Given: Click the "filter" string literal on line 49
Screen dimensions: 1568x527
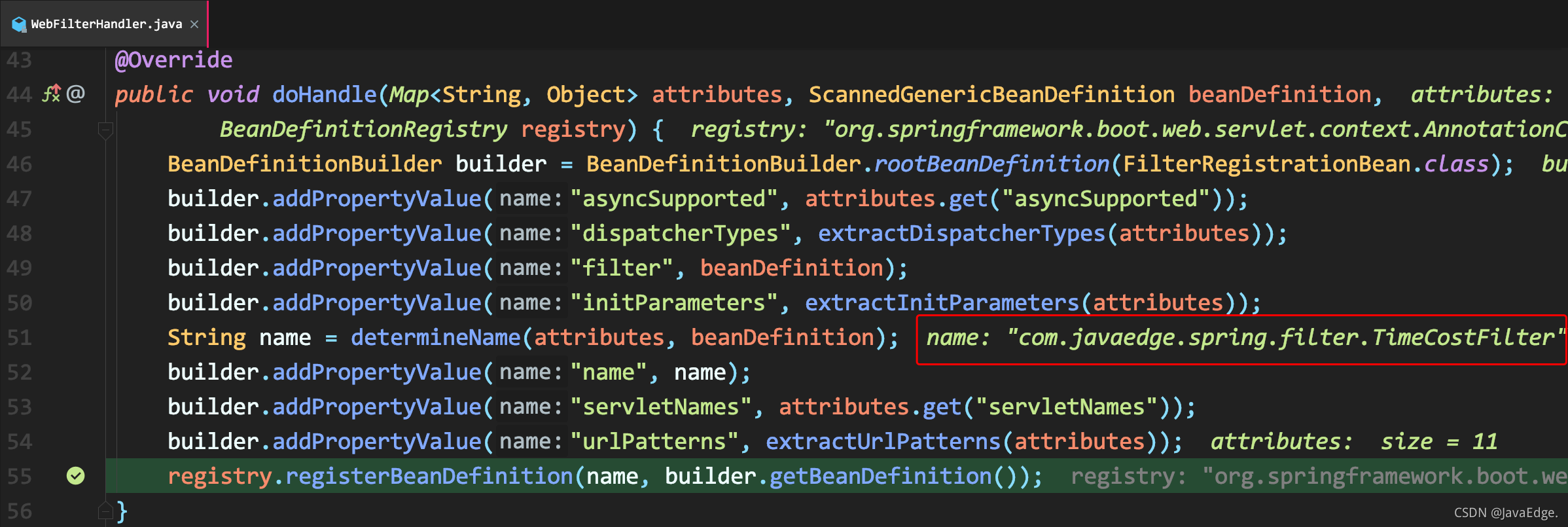Looking at the screenshot, I should click(x=622, y=268).
